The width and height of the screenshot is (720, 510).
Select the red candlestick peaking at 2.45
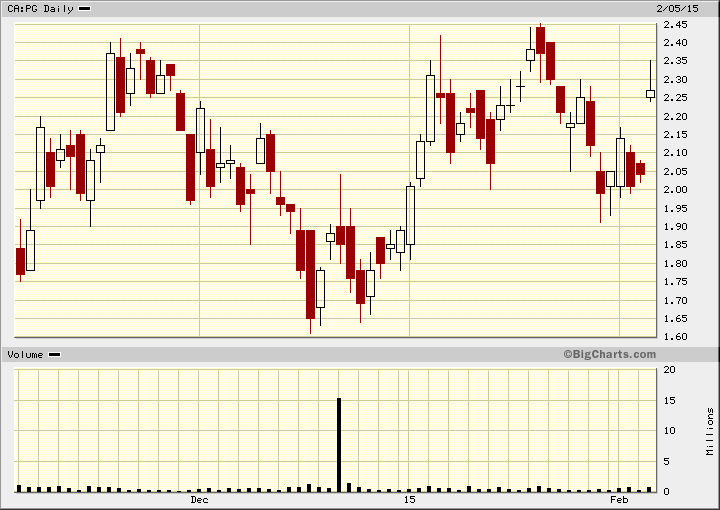tap(540, 40)
